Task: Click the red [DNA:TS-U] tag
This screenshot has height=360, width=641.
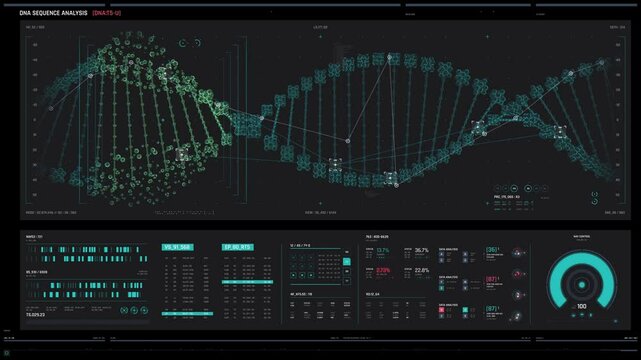Action: 106,13
